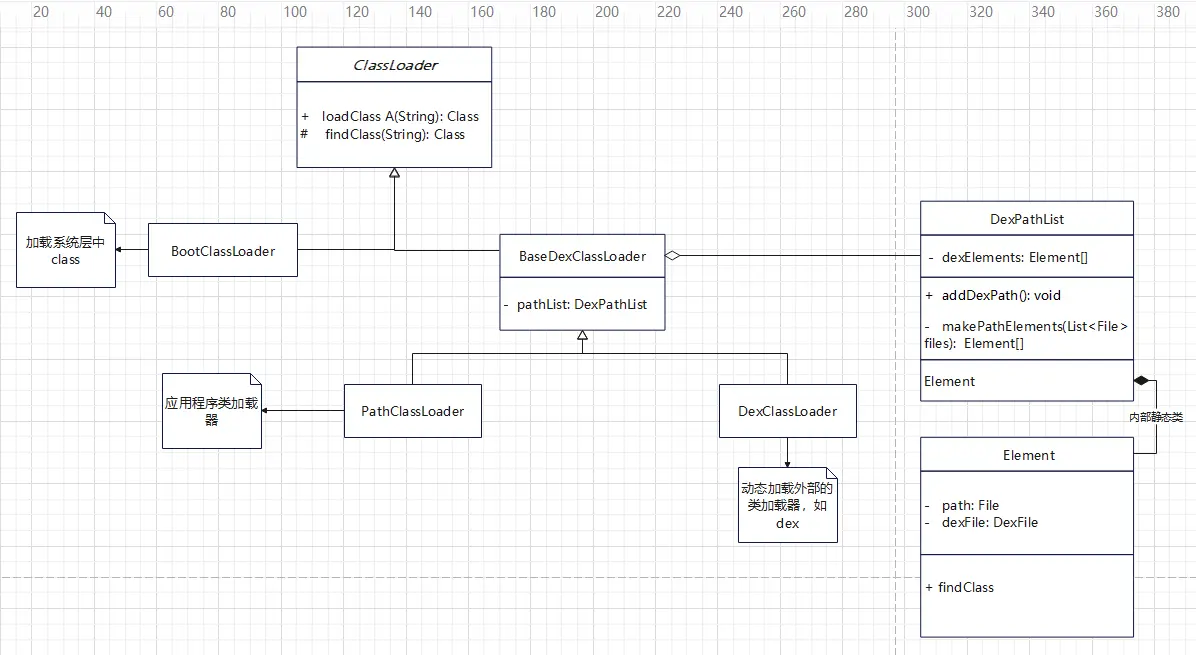The image size is (1196, 655).
Task: Click the note reading 加载系统层中class
Action: 65,250
